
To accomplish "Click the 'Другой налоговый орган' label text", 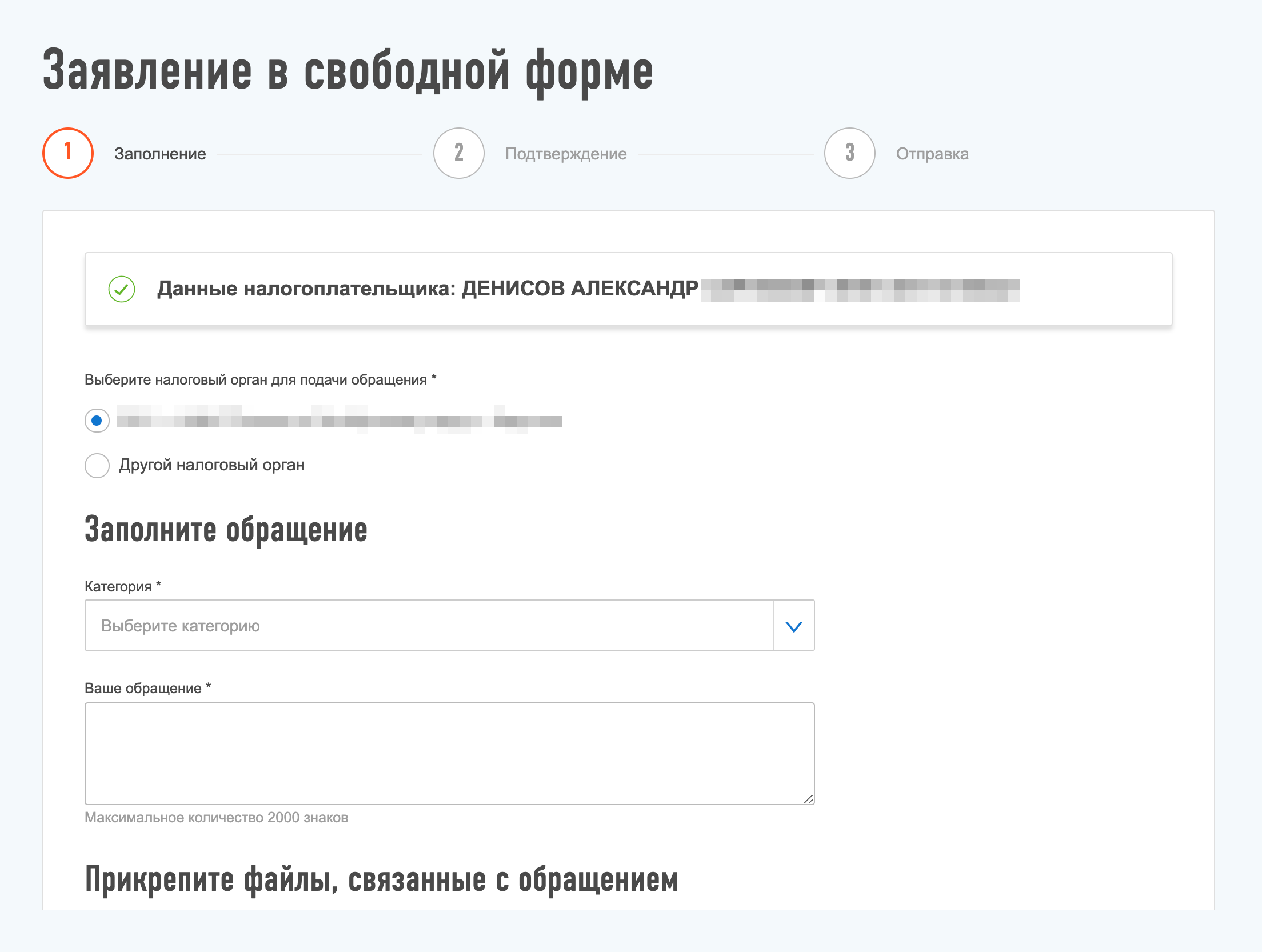I will tap(212, 465).
